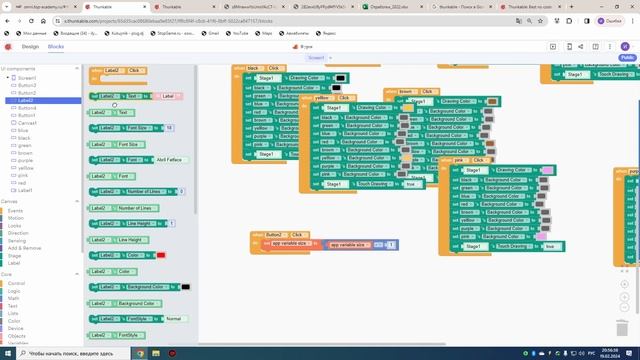Collapse the Screen1 tree node
Image resolution: width=640 pixels, height=360 pixels.
(8, 78)
